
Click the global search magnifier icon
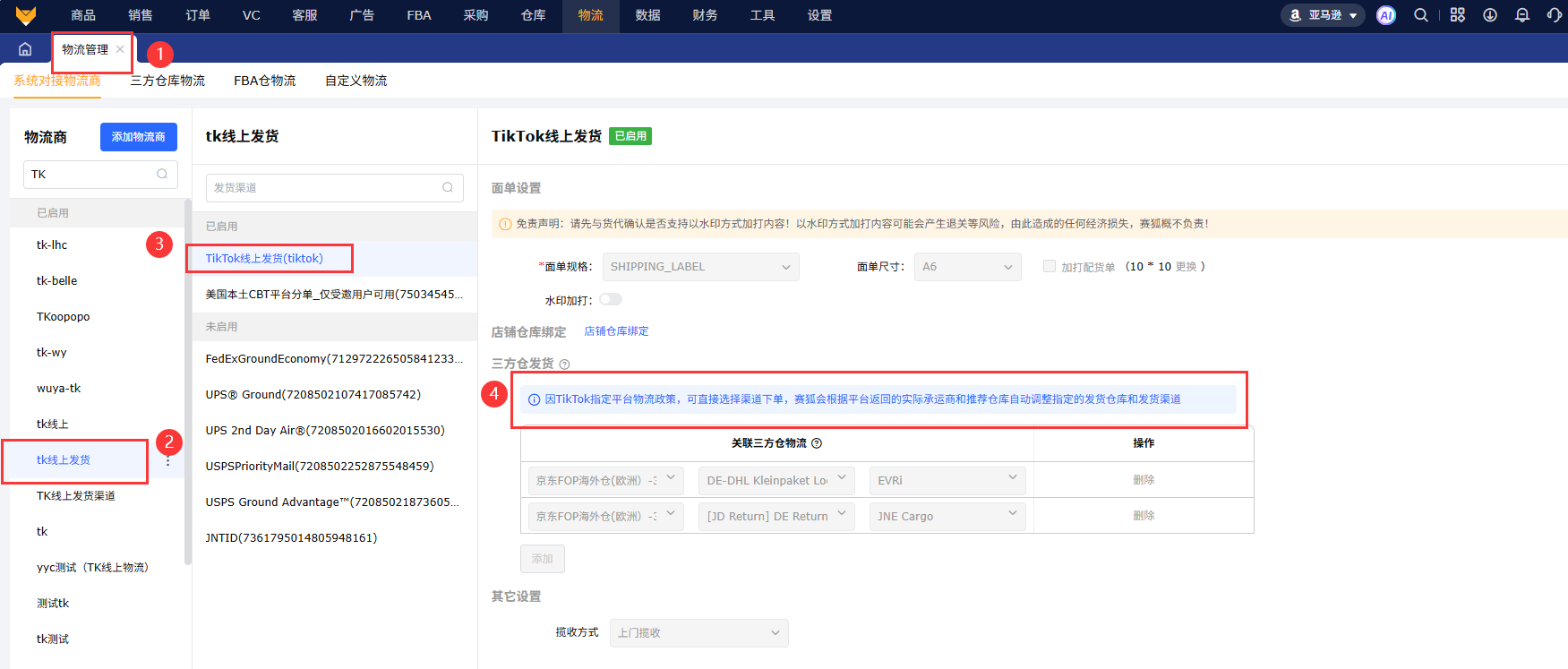tap(1421, 15)
